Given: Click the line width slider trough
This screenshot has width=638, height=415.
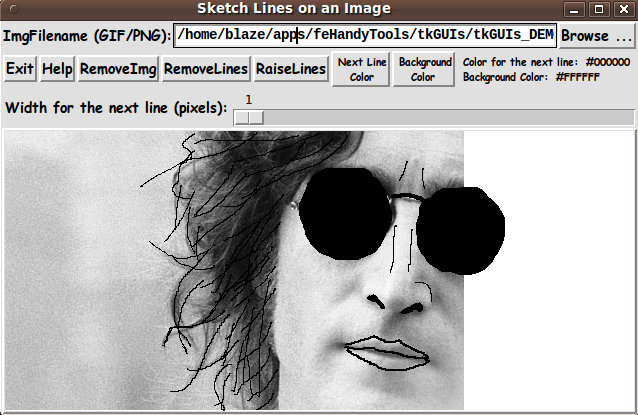Looking at the screenshot, I should click(x=434, y=118).
